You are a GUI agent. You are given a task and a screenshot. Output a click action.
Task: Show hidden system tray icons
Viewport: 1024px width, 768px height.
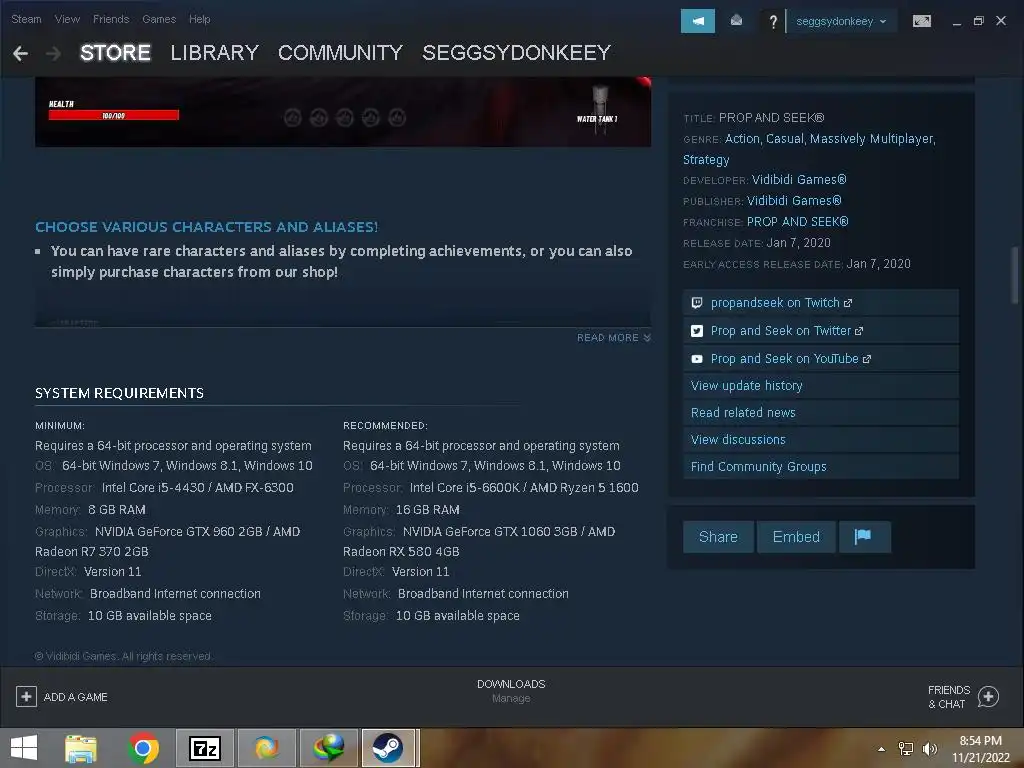click(882, 749)
